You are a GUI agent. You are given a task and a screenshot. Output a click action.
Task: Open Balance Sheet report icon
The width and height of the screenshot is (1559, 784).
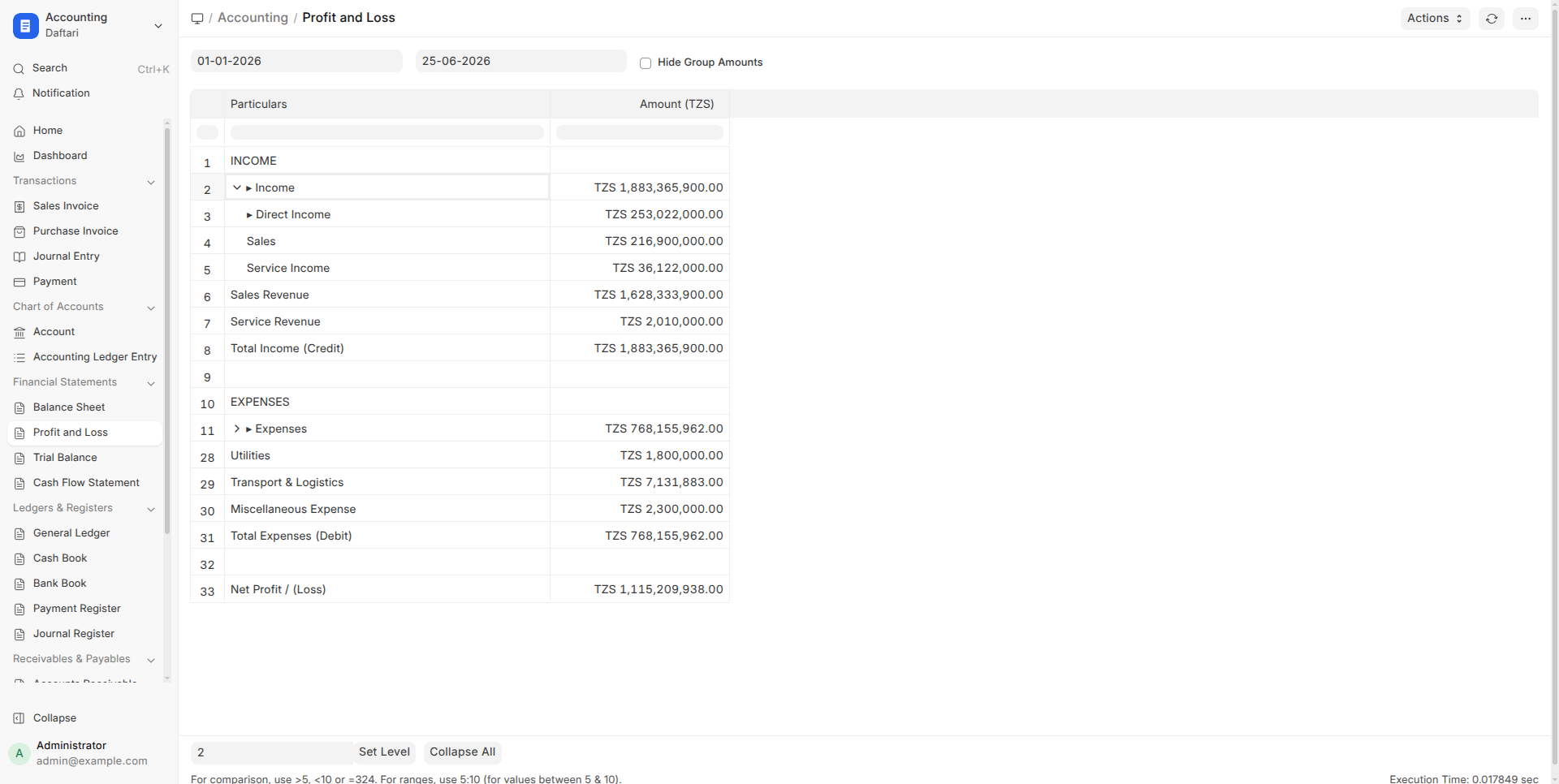(19, 407)
